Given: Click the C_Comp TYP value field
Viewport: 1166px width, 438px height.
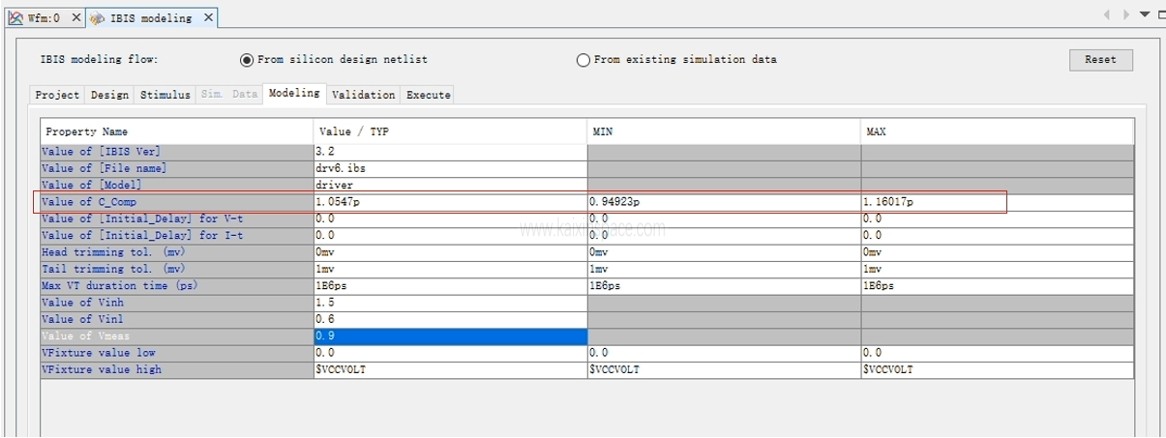Looking at the screenshot, I should [449, 202].
